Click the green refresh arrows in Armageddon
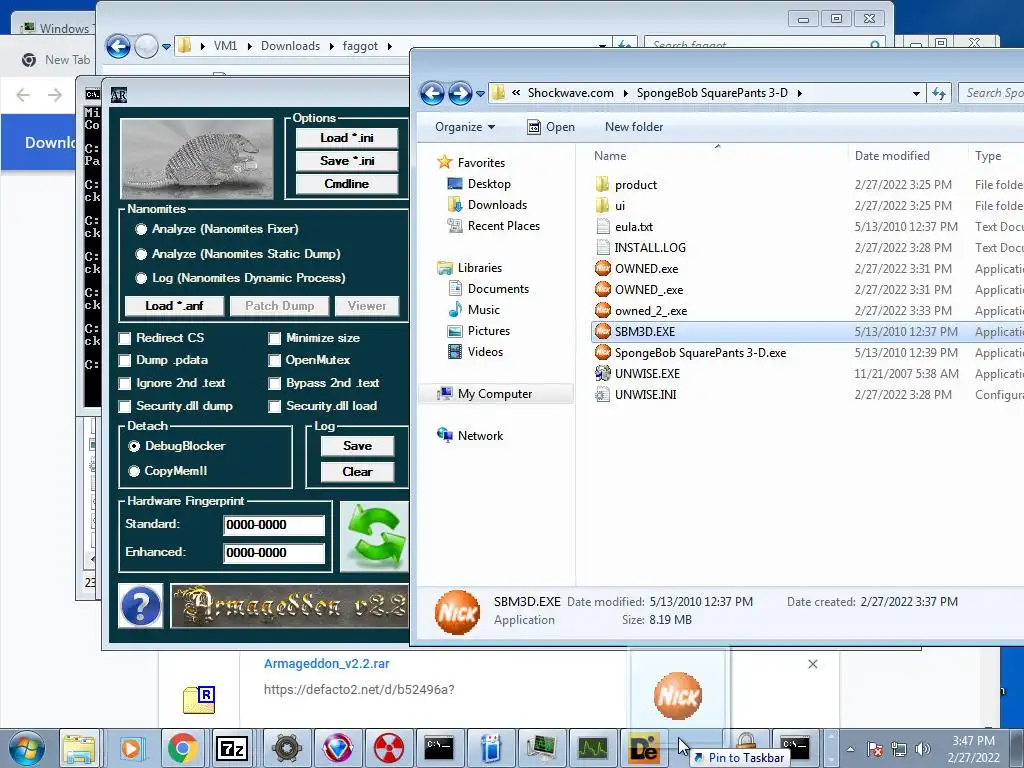Viewport: 1024px width, 768px height. coord(374,537)
